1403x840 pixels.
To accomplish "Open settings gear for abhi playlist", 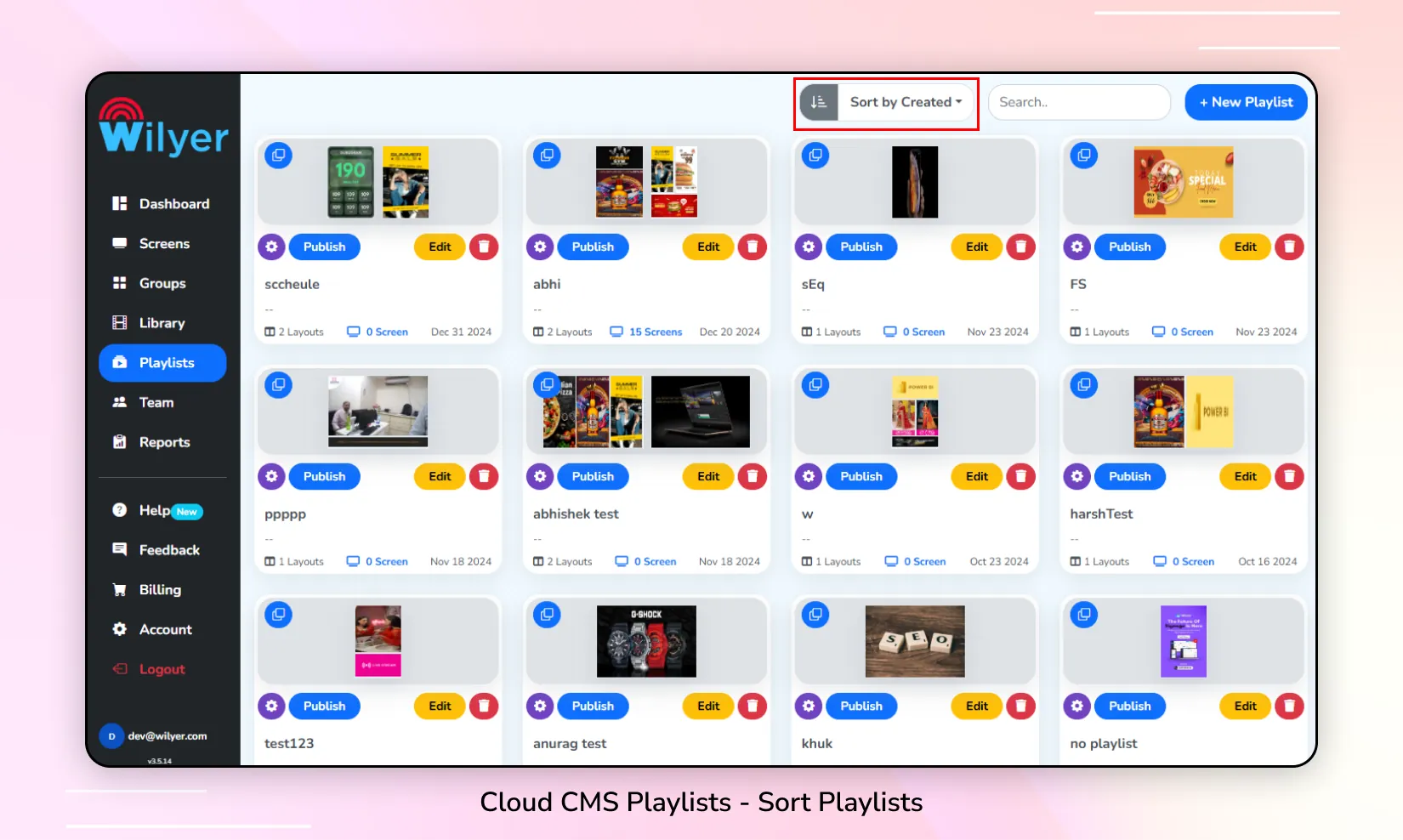I will pyautogui.click(x=540, y=247).
